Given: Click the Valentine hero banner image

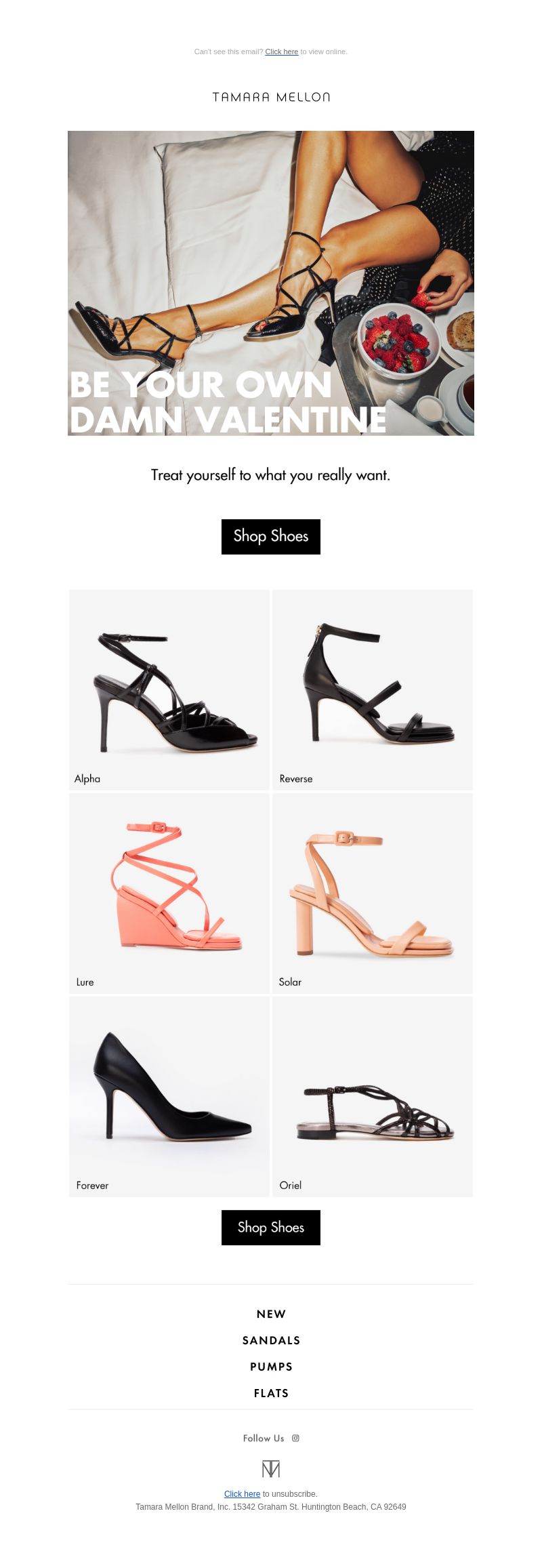Looking at the screenshot, I should coord(271,283).
